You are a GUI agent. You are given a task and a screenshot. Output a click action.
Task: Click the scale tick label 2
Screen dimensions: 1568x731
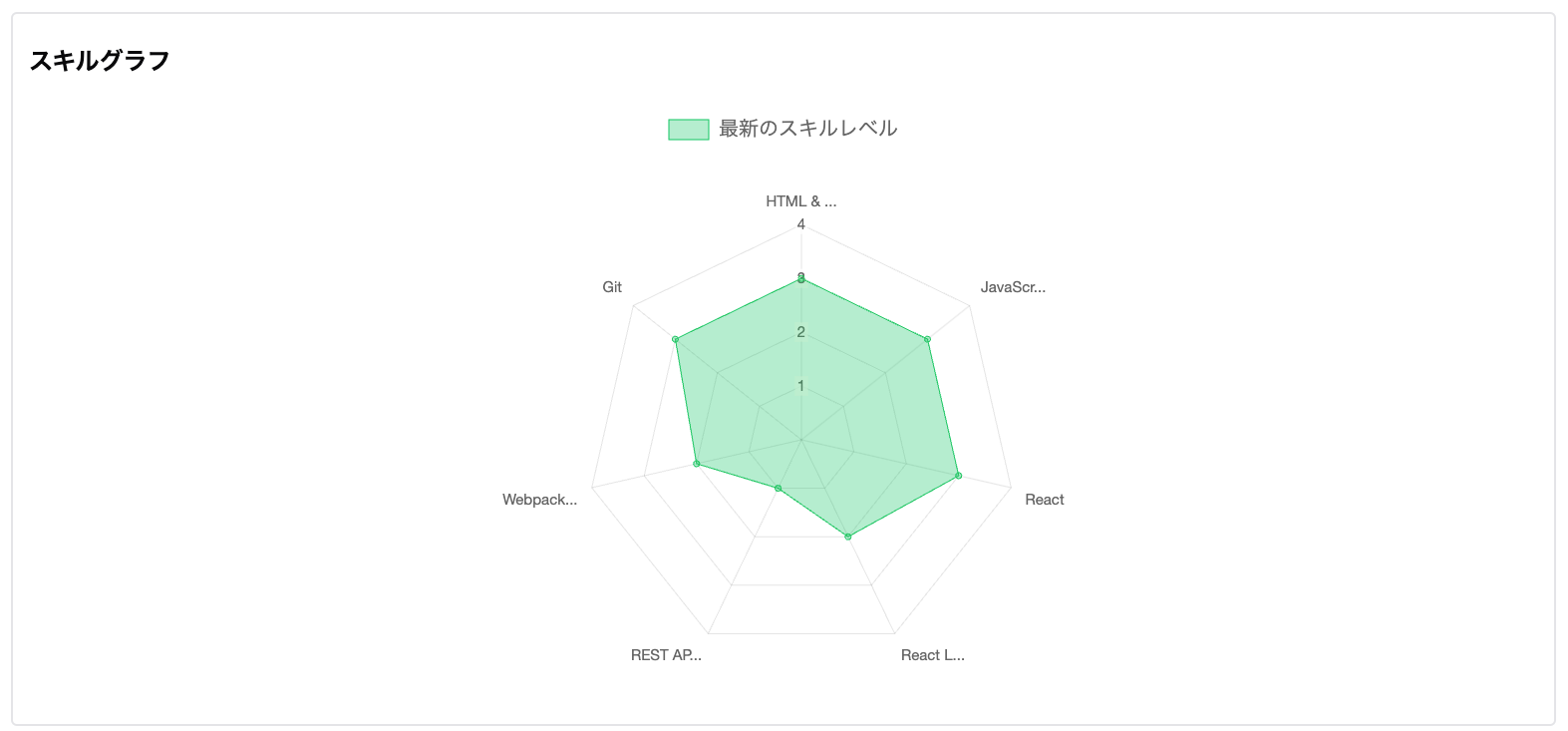800,332
